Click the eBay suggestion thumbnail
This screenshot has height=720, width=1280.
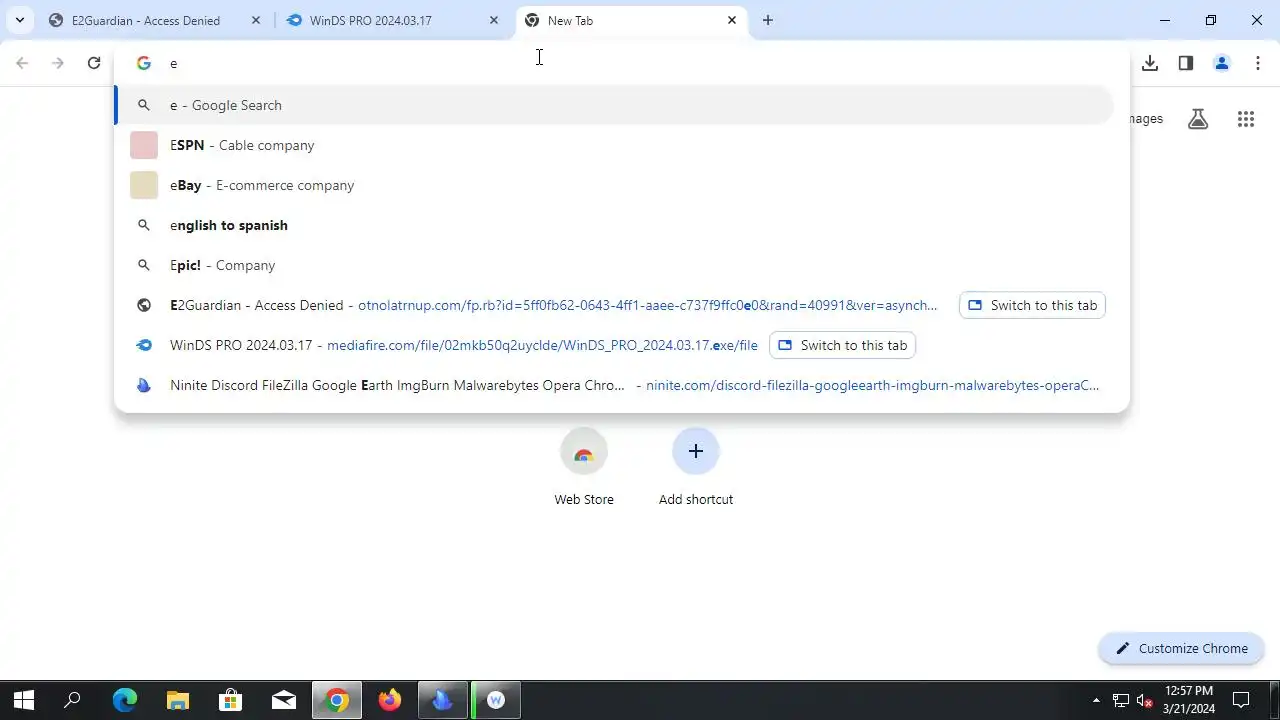click(144, 185)
